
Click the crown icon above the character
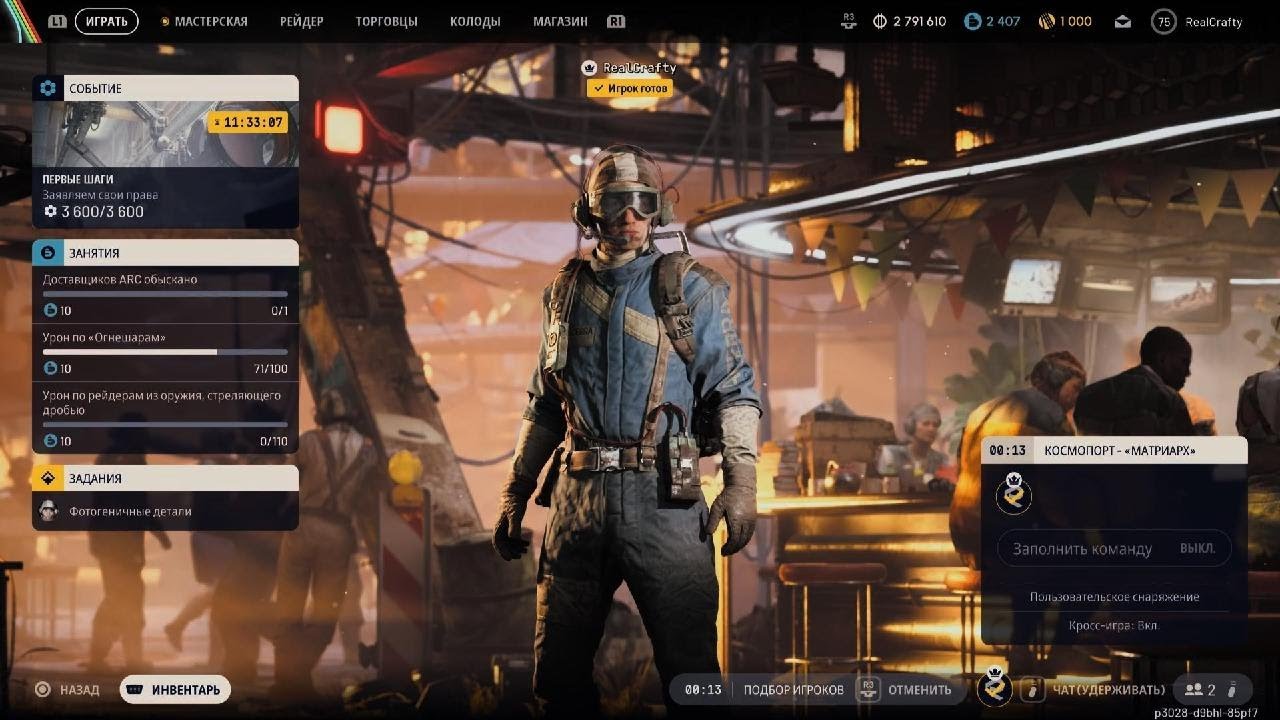pos(589,68)
